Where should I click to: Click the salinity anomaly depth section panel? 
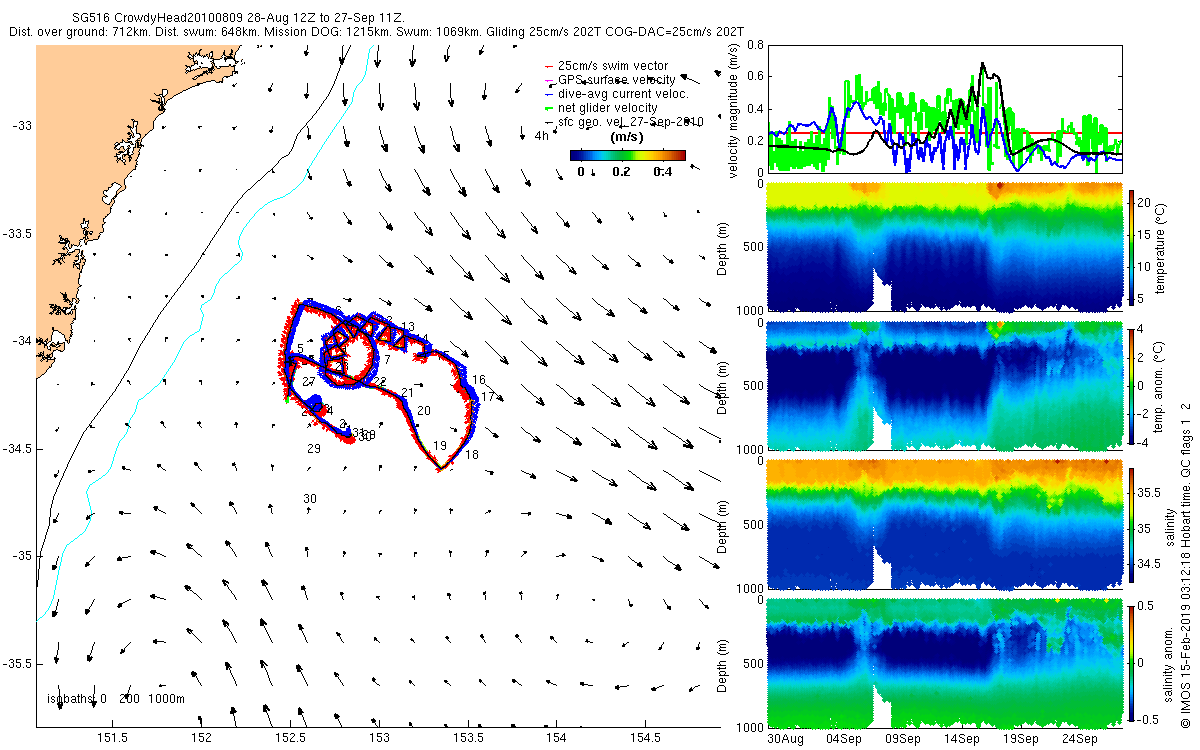[x=944, y=663]
